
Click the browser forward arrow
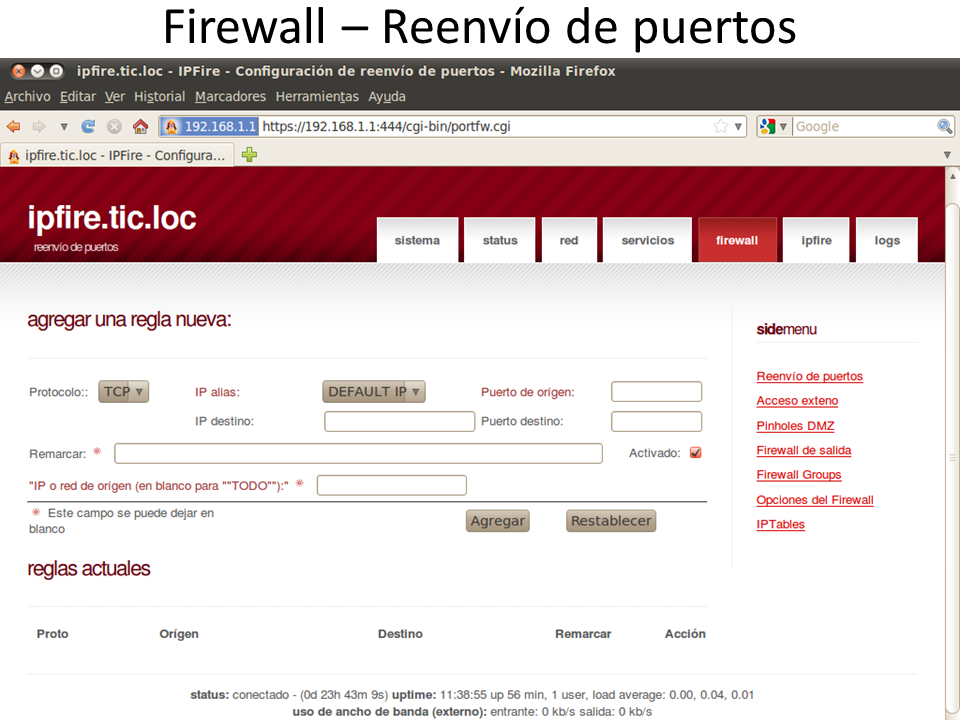click(x=39, y=127)
